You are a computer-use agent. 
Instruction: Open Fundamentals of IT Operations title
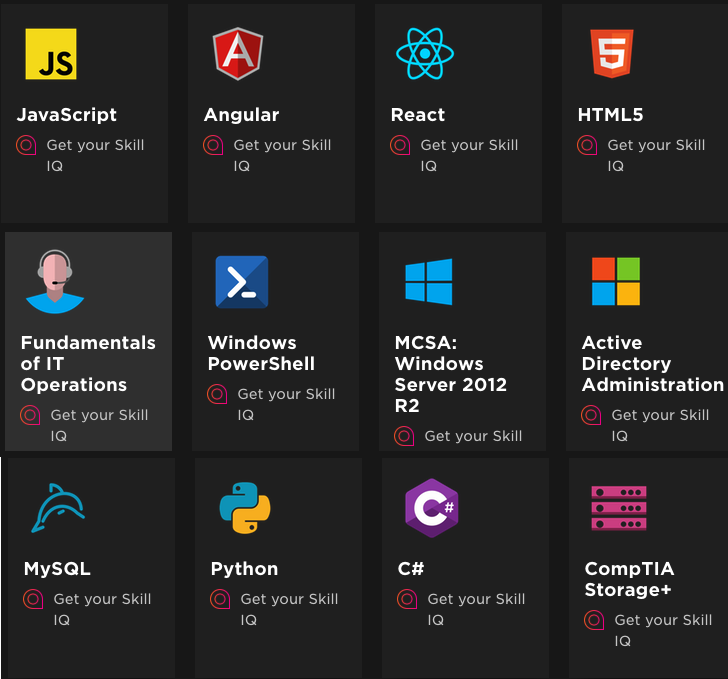click(x=88, y=364)
